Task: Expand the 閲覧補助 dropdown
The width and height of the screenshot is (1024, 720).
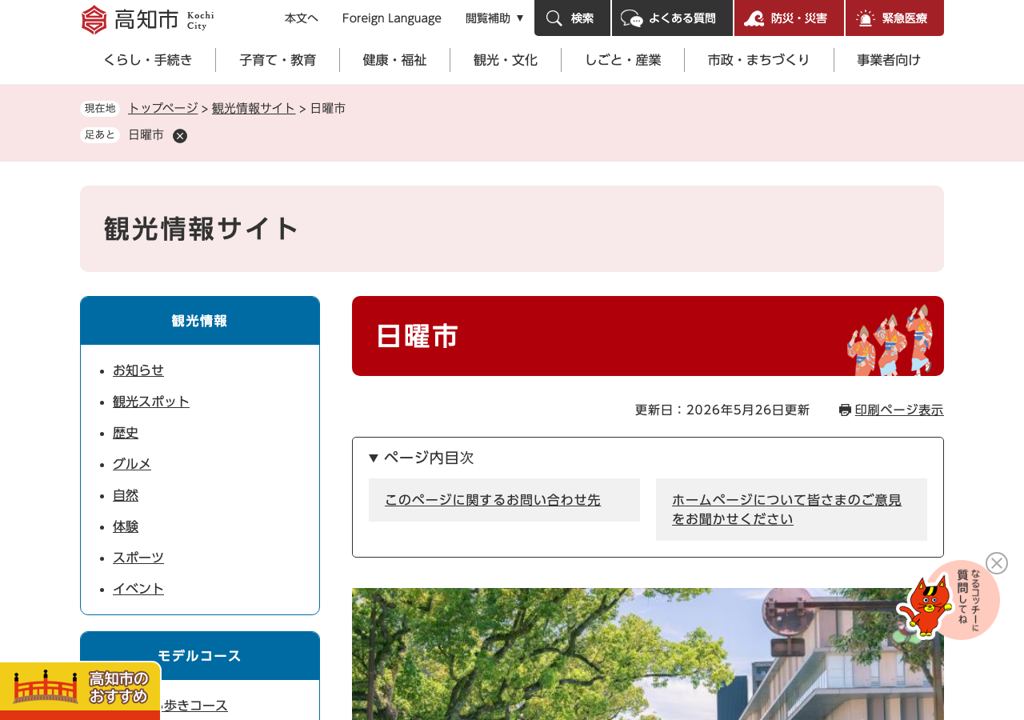Action: (x=494, y=18)
